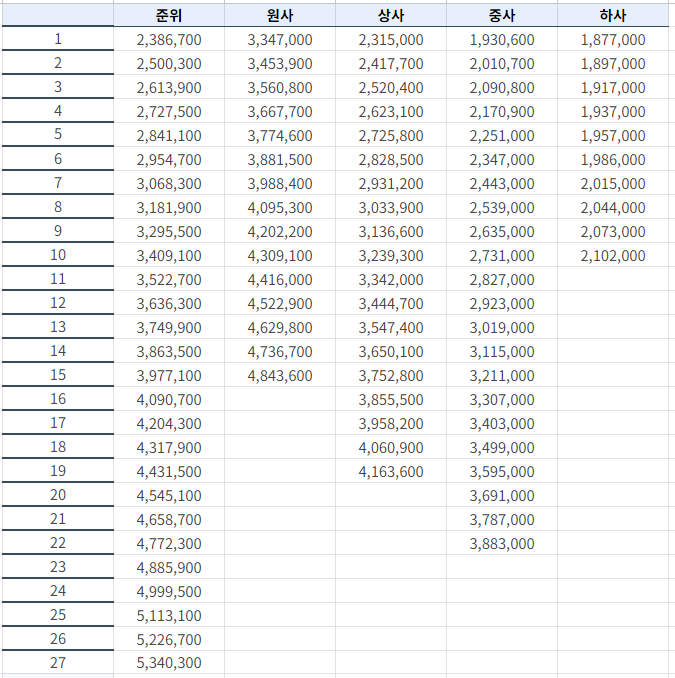Select the 2,102,000 cell
The image size is (675, 678).
tap(613, 256)
